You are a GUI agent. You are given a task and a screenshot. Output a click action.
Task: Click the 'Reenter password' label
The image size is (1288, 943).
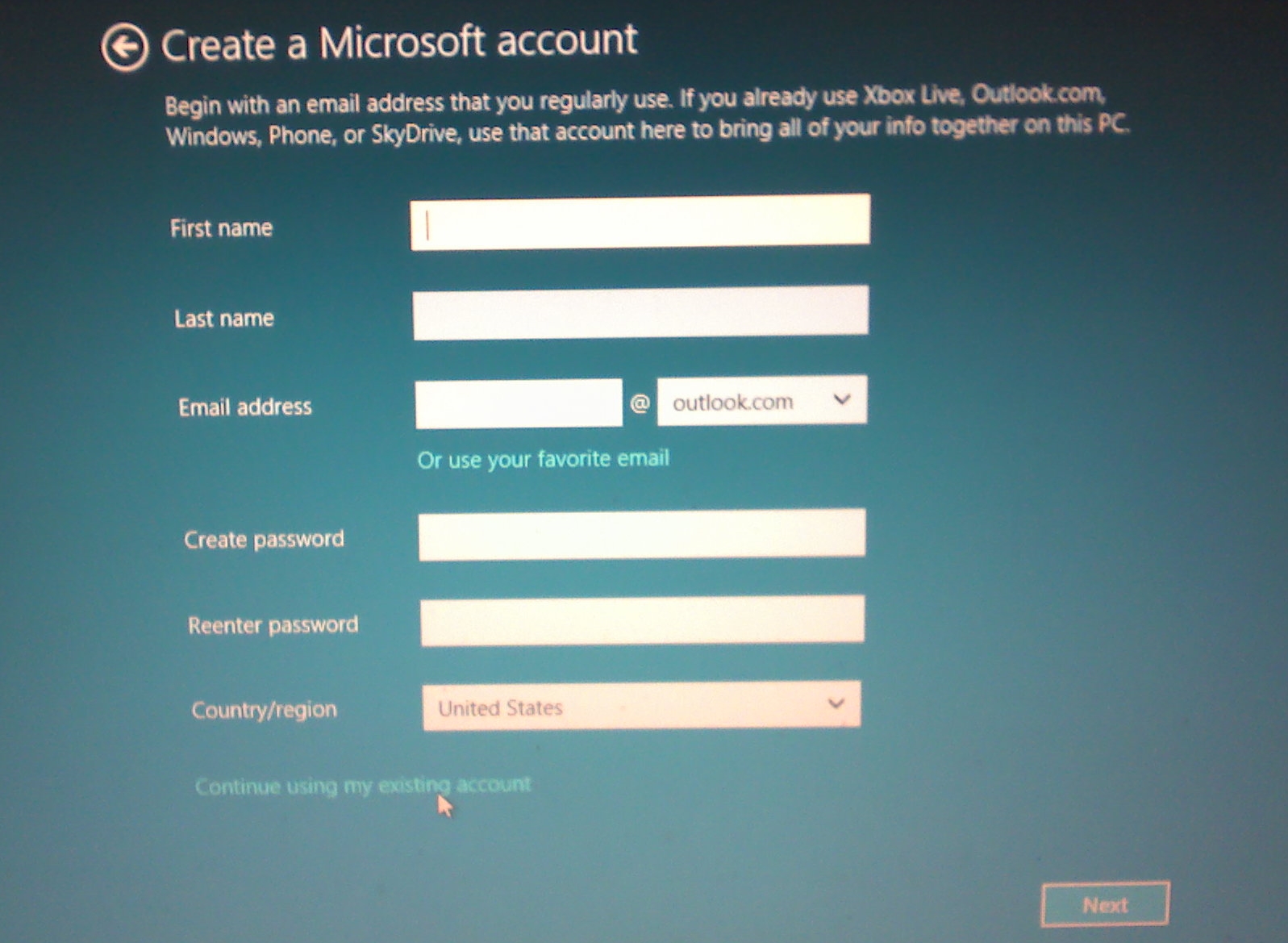click(x=273, y=625)
